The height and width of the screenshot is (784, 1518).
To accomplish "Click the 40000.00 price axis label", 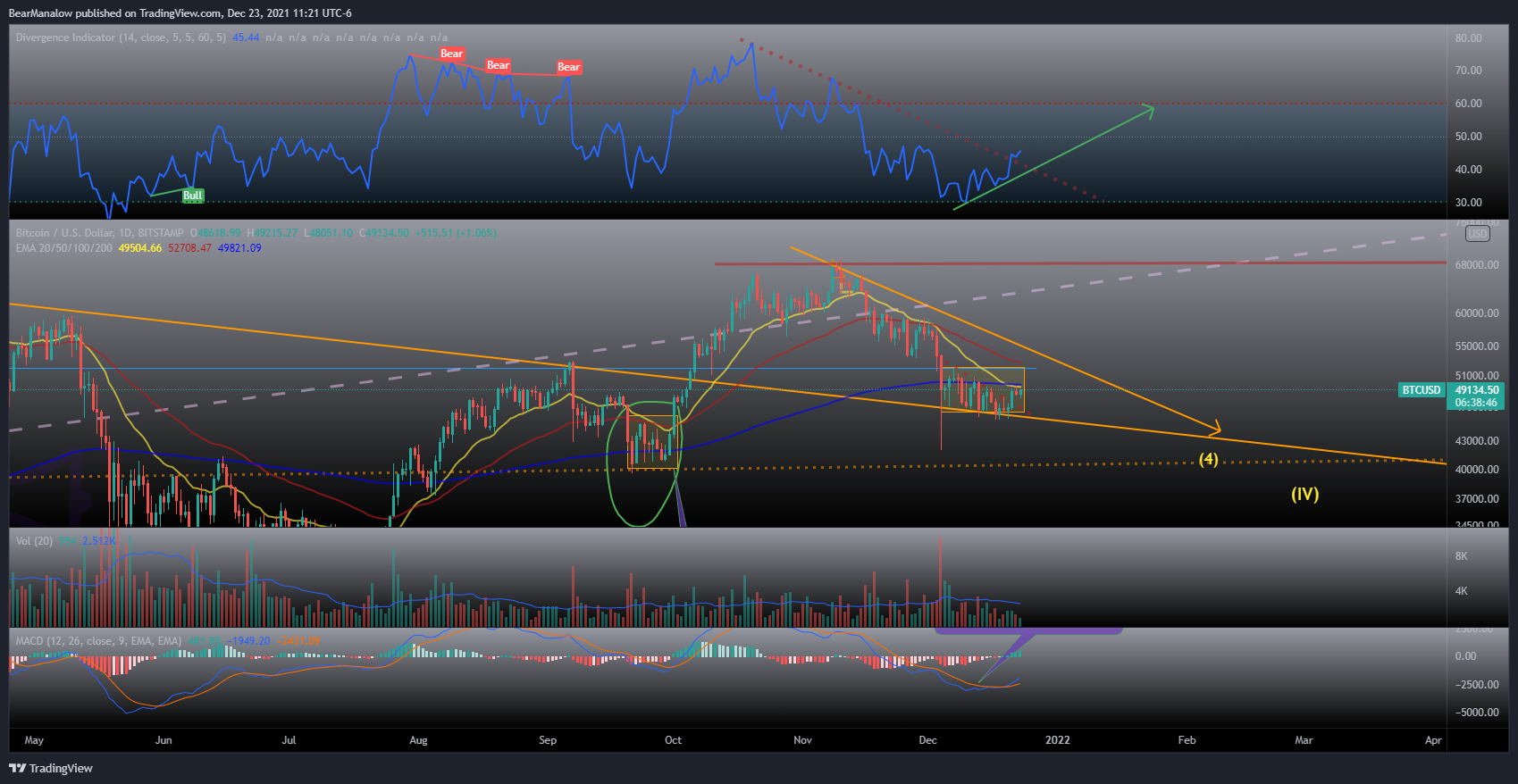I will 1477,470.
